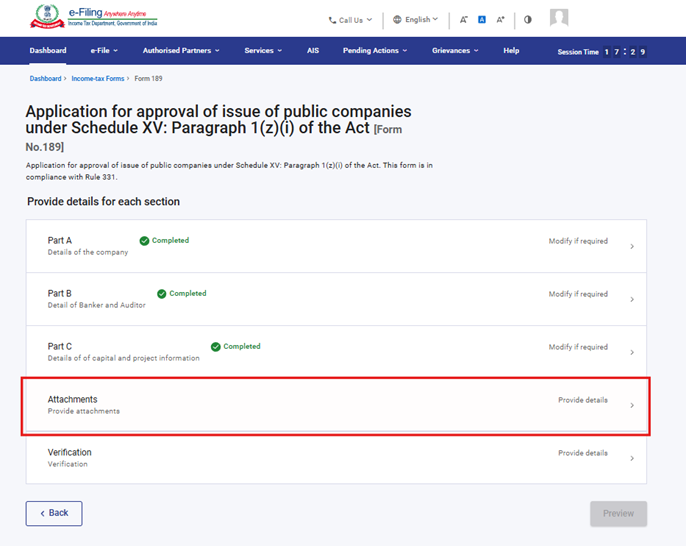Click the Income-tax Forms breadcrumb link

click(x=98, y=77)
